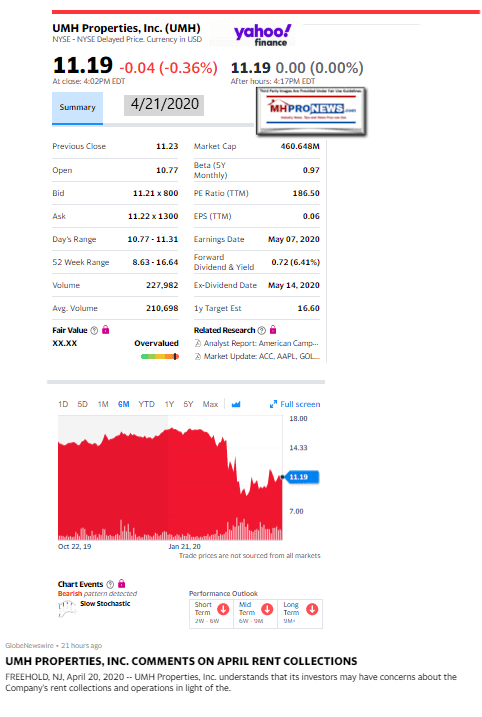Select the 1D chart range
The width and height of the screenshot is (482, 717).
coord(63,404)
